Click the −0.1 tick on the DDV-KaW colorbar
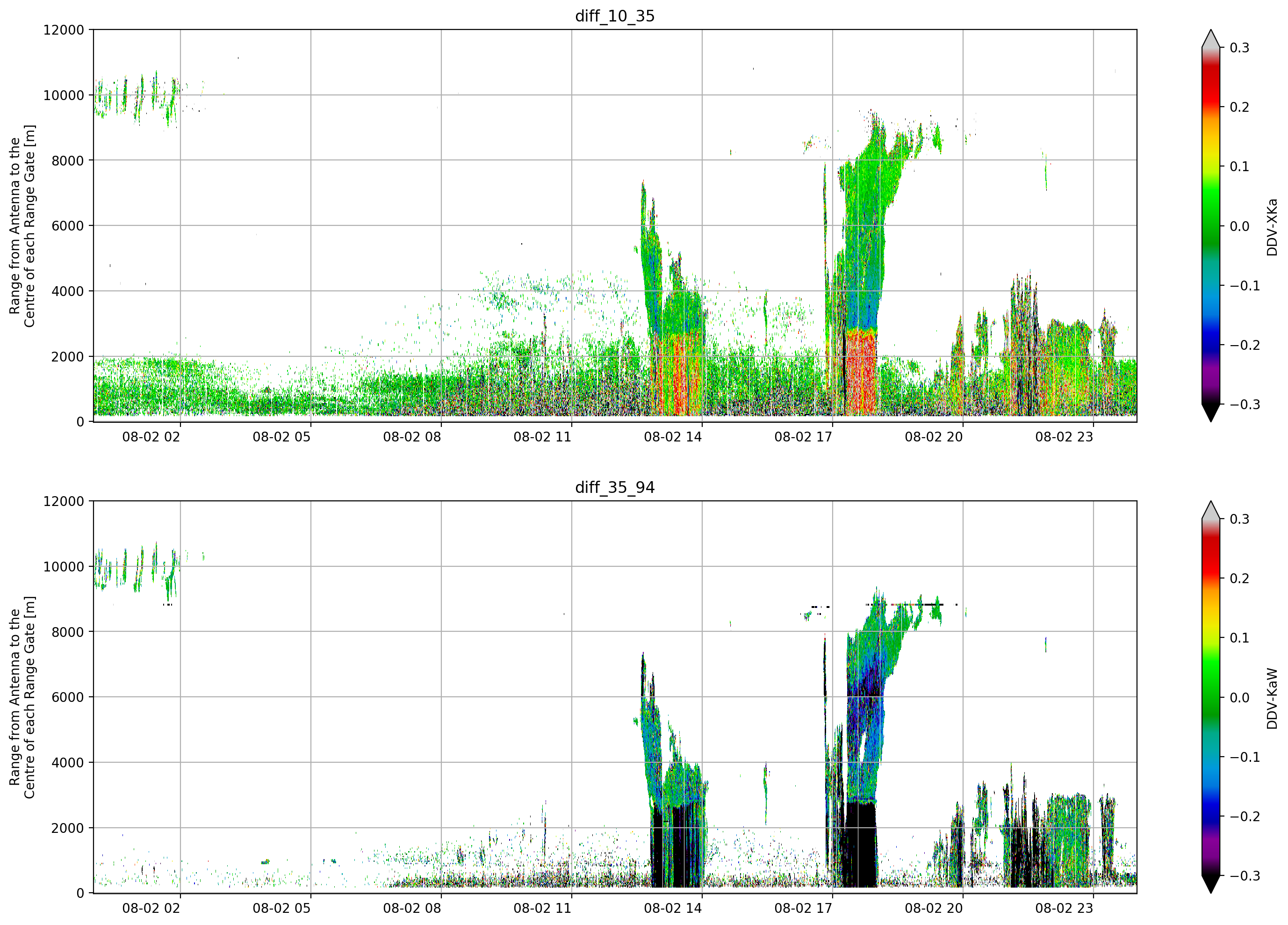 point(1245,757)
